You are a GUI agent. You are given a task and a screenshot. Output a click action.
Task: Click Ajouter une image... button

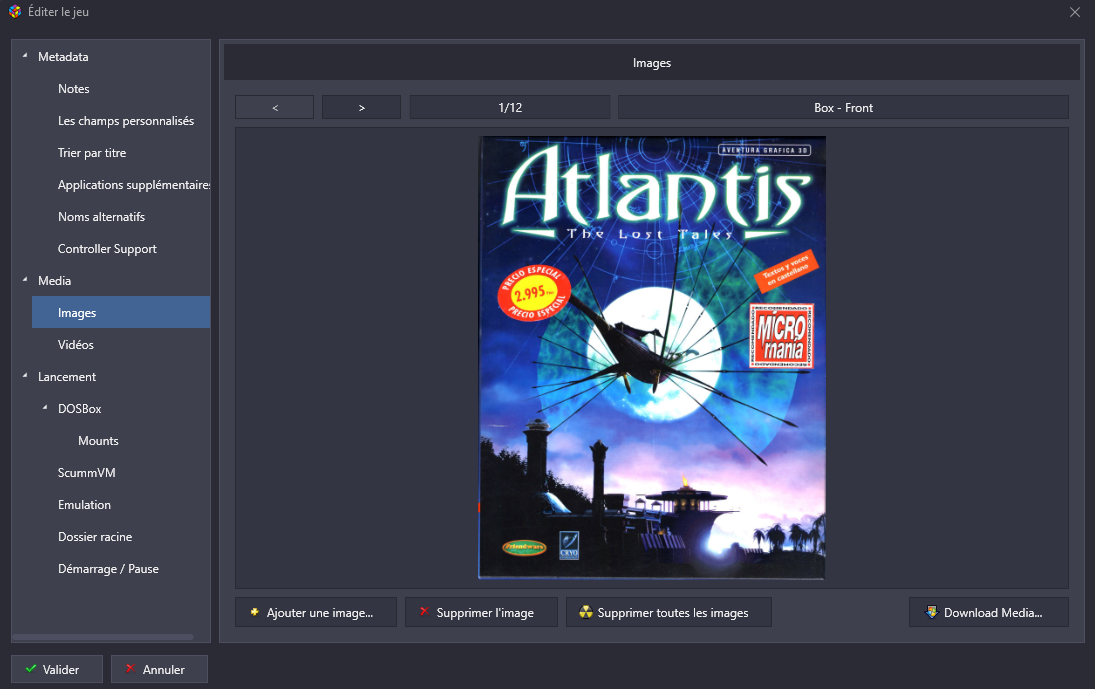(316, 612)
